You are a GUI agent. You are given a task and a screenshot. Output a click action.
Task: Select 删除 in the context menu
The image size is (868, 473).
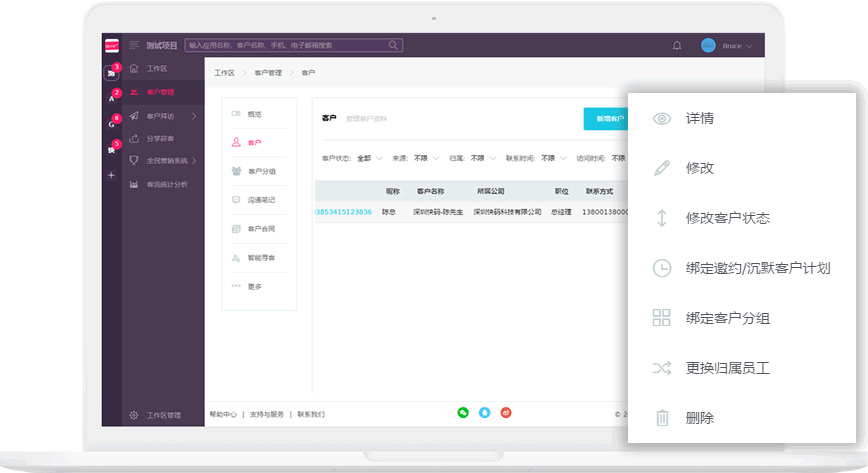coord(699,418)
